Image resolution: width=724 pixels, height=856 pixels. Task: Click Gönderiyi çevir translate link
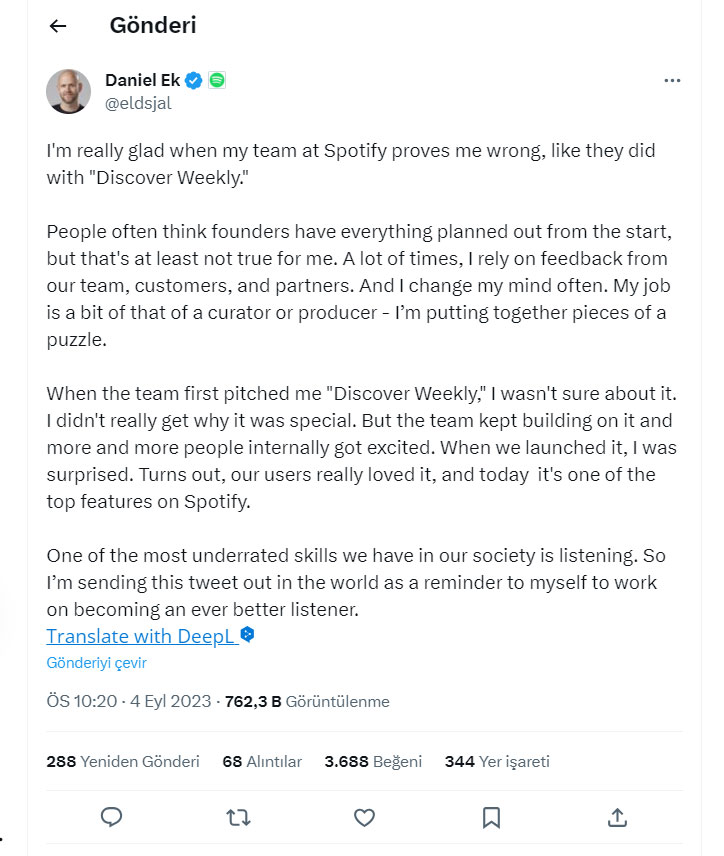(x=96, y=663)
